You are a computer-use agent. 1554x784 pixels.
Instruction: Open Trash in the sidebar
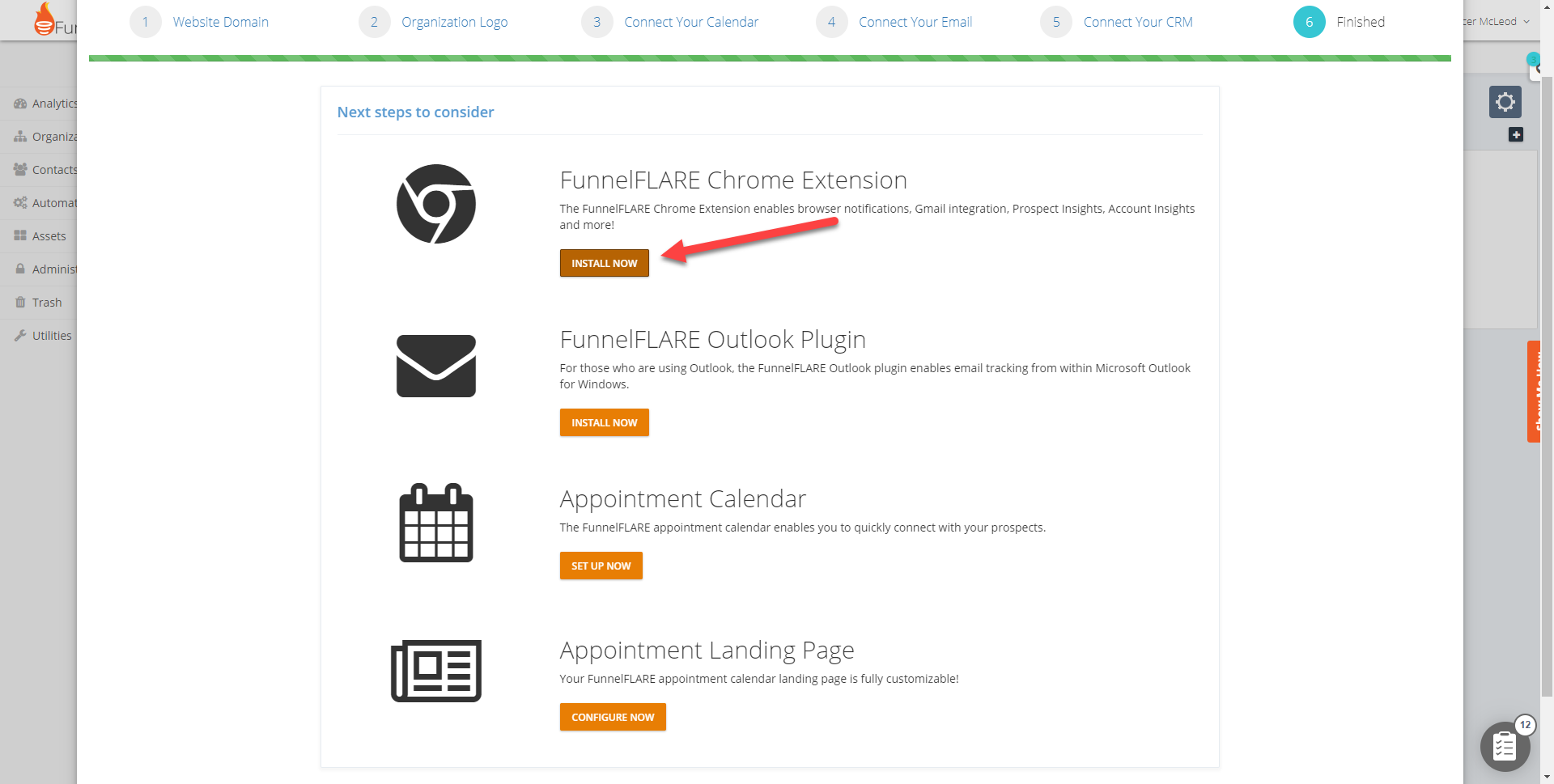[x=38, y=303]
